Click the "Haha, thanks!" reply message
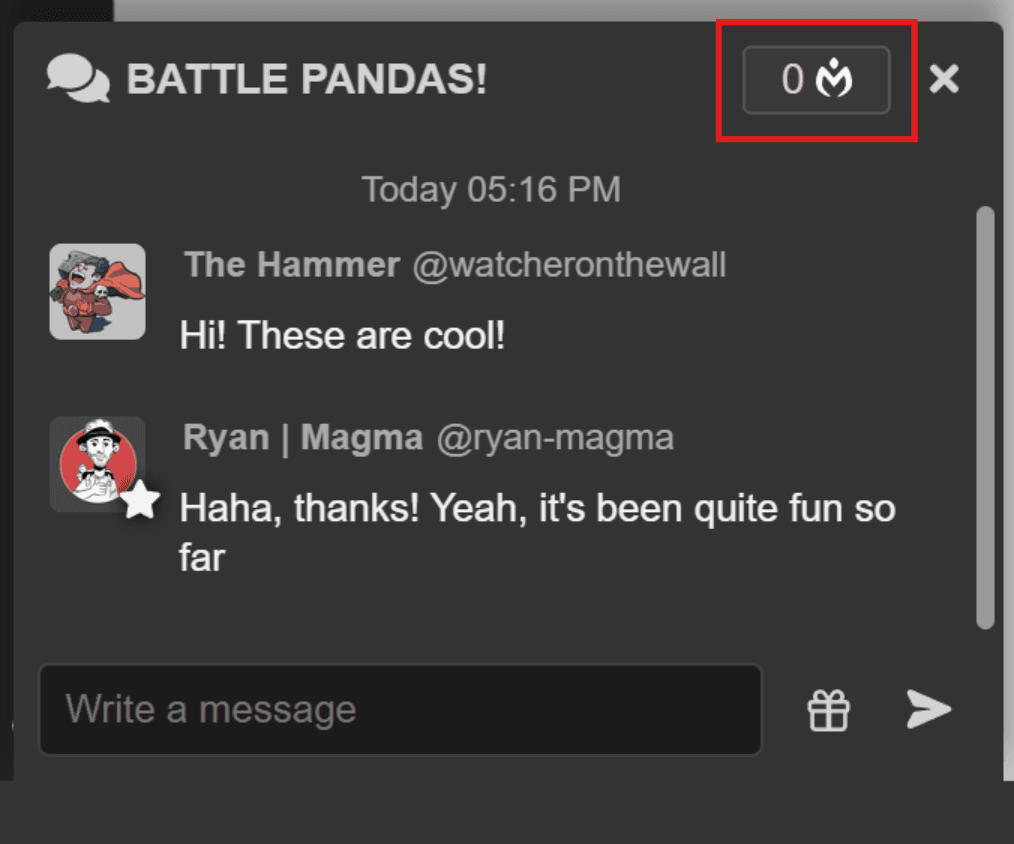Viewport: 1014px width, 844px height. [537, 509]
